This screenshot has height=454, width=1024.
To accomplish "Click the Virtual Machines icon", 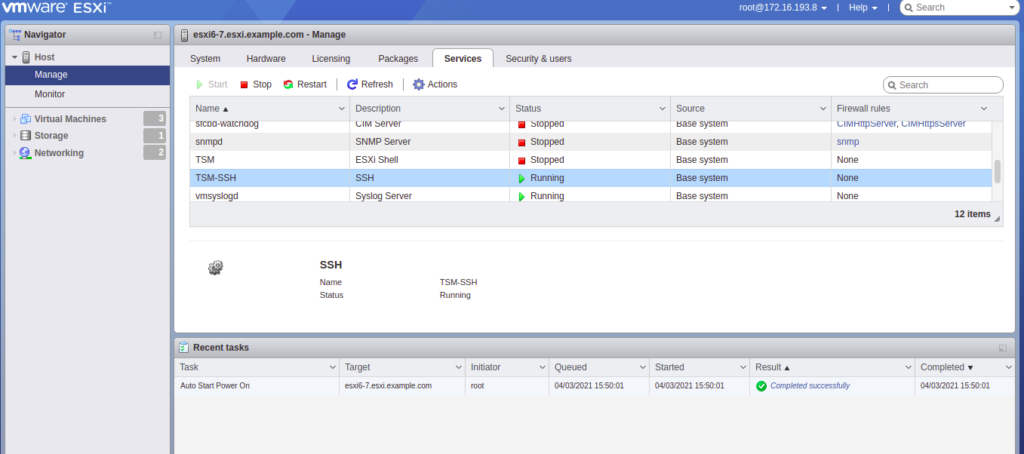I will click(x=25, y=119).
